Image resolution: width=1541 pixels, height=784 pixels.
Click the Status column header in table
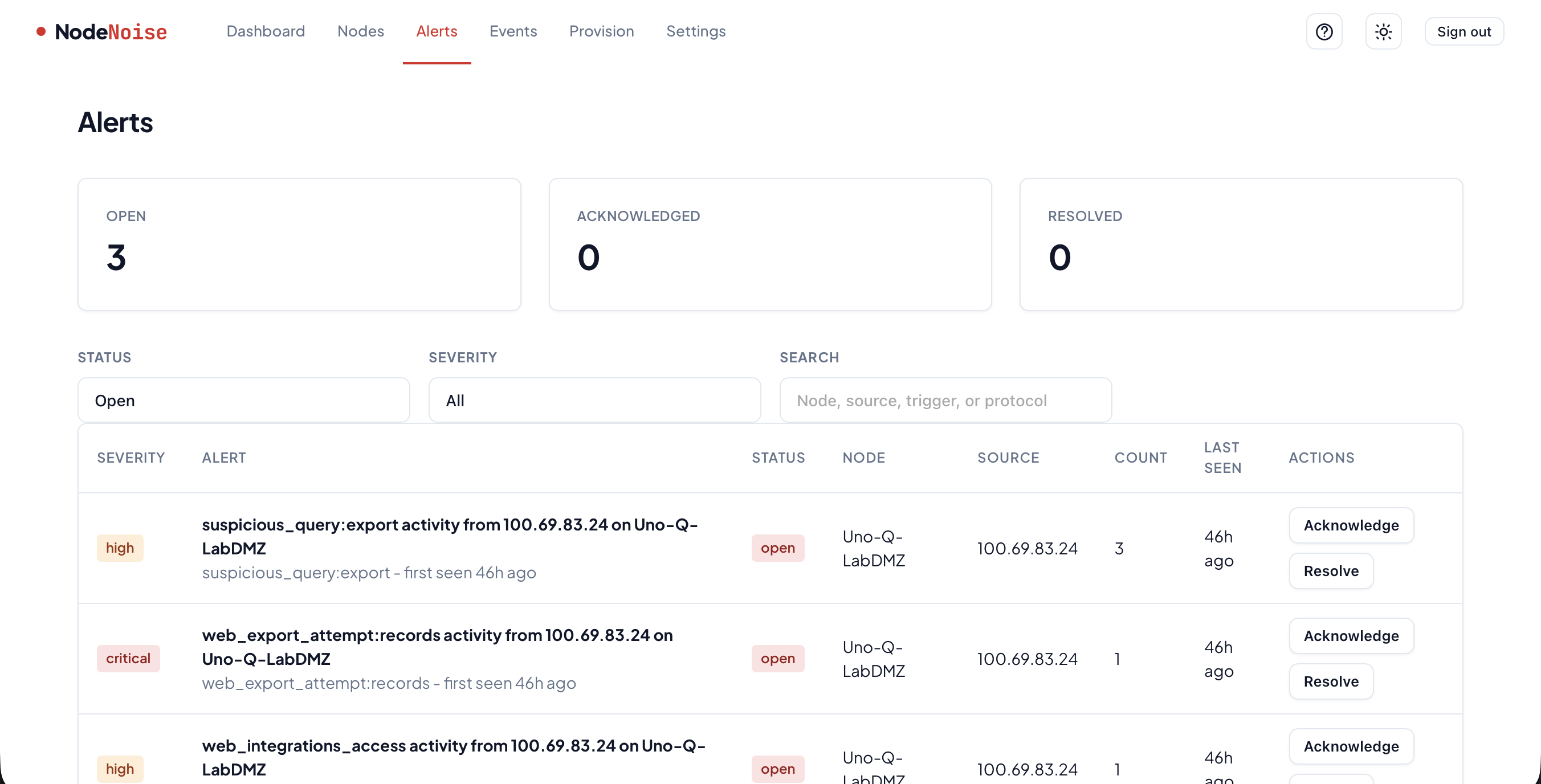click(x=778, y=458)
